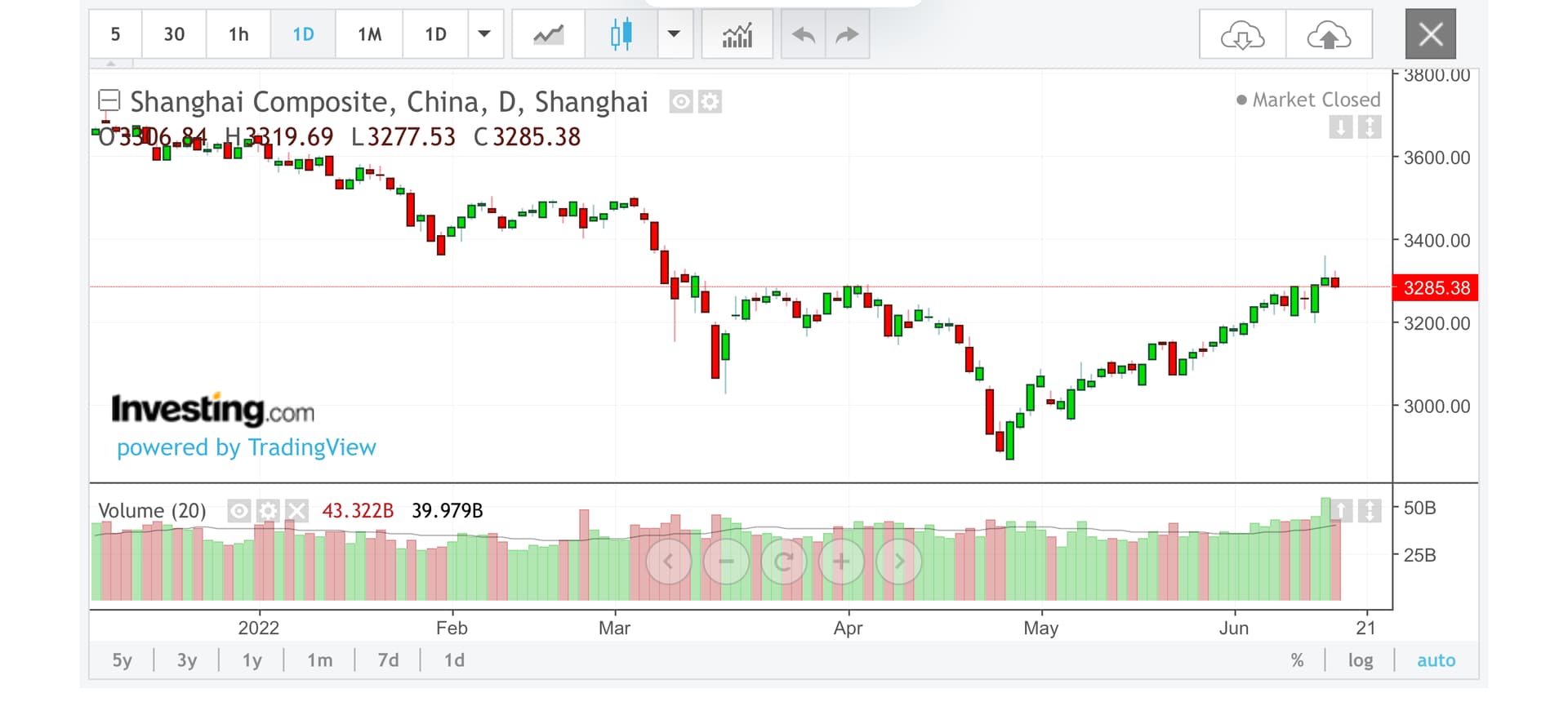Click the cloud download (load chart) icon

[1242, 34]
